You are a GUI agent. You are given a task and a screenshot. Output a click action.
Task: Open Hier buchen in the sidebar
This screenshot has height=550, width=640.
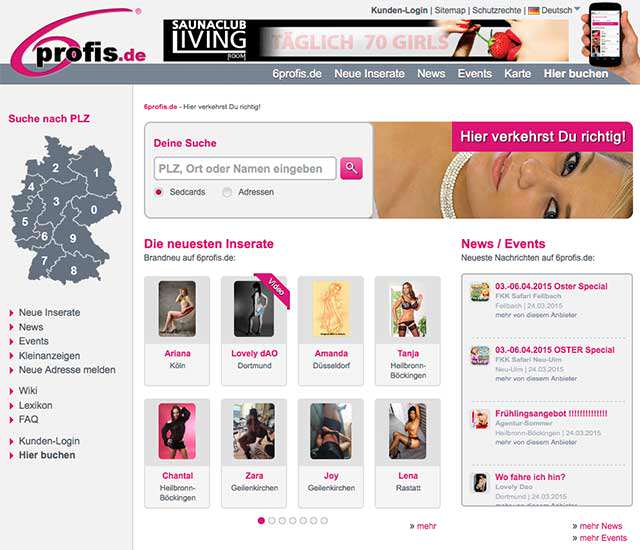47,455
